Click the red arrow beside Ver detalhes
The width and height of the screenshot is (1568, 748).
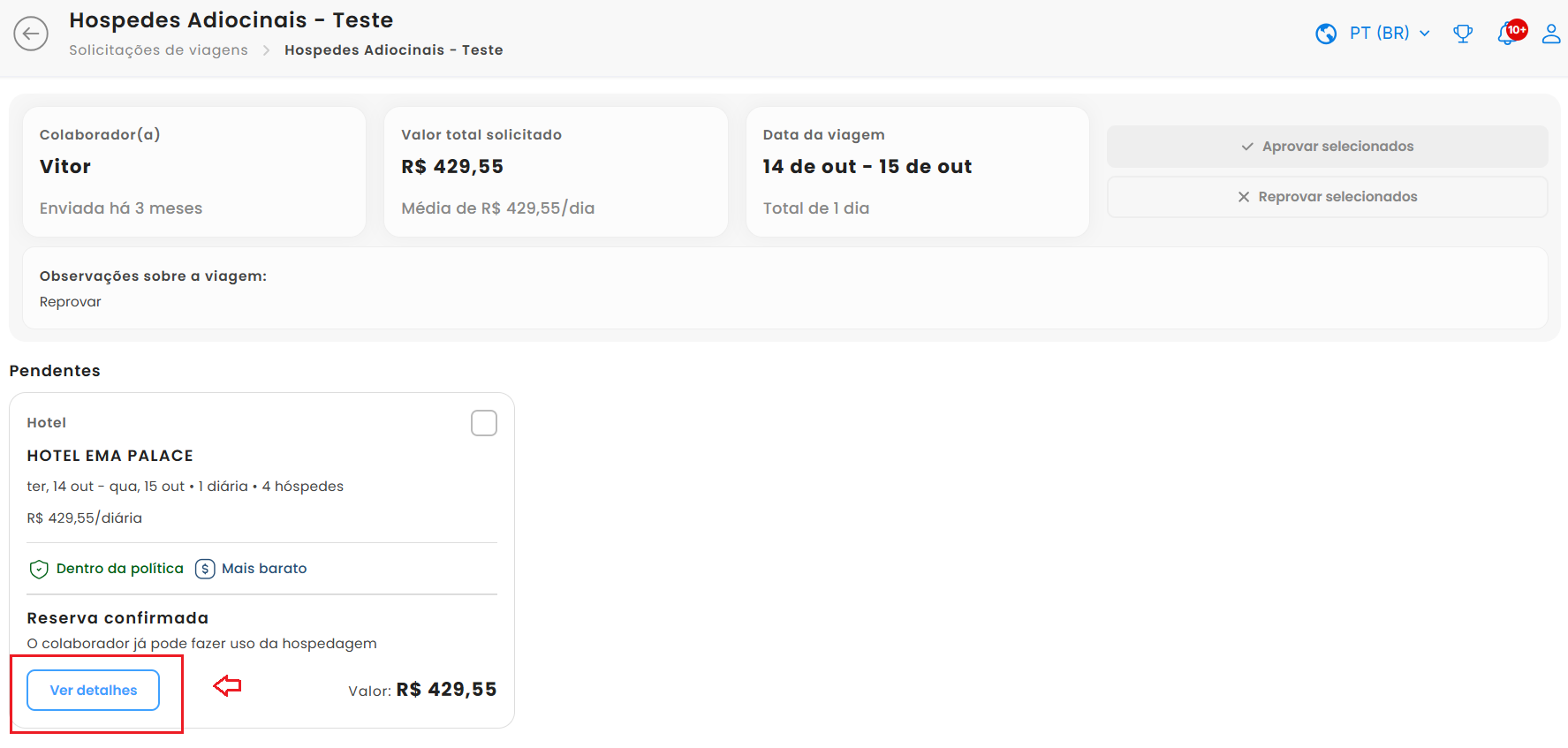pyautogui.click(x=227, y=685)
